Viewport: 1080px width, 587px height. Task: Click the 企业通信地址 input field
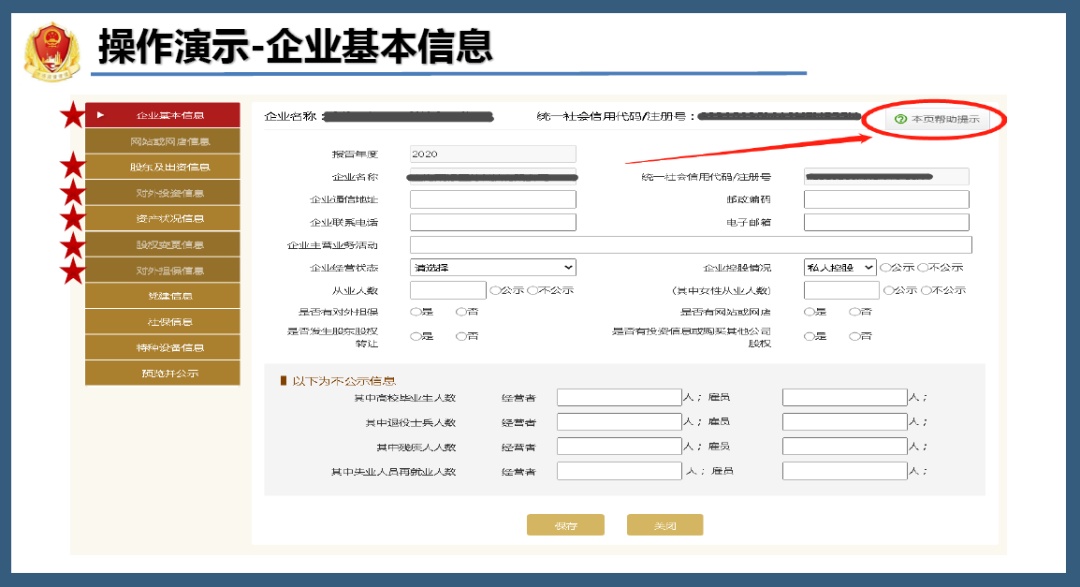(x=493, y=199)
